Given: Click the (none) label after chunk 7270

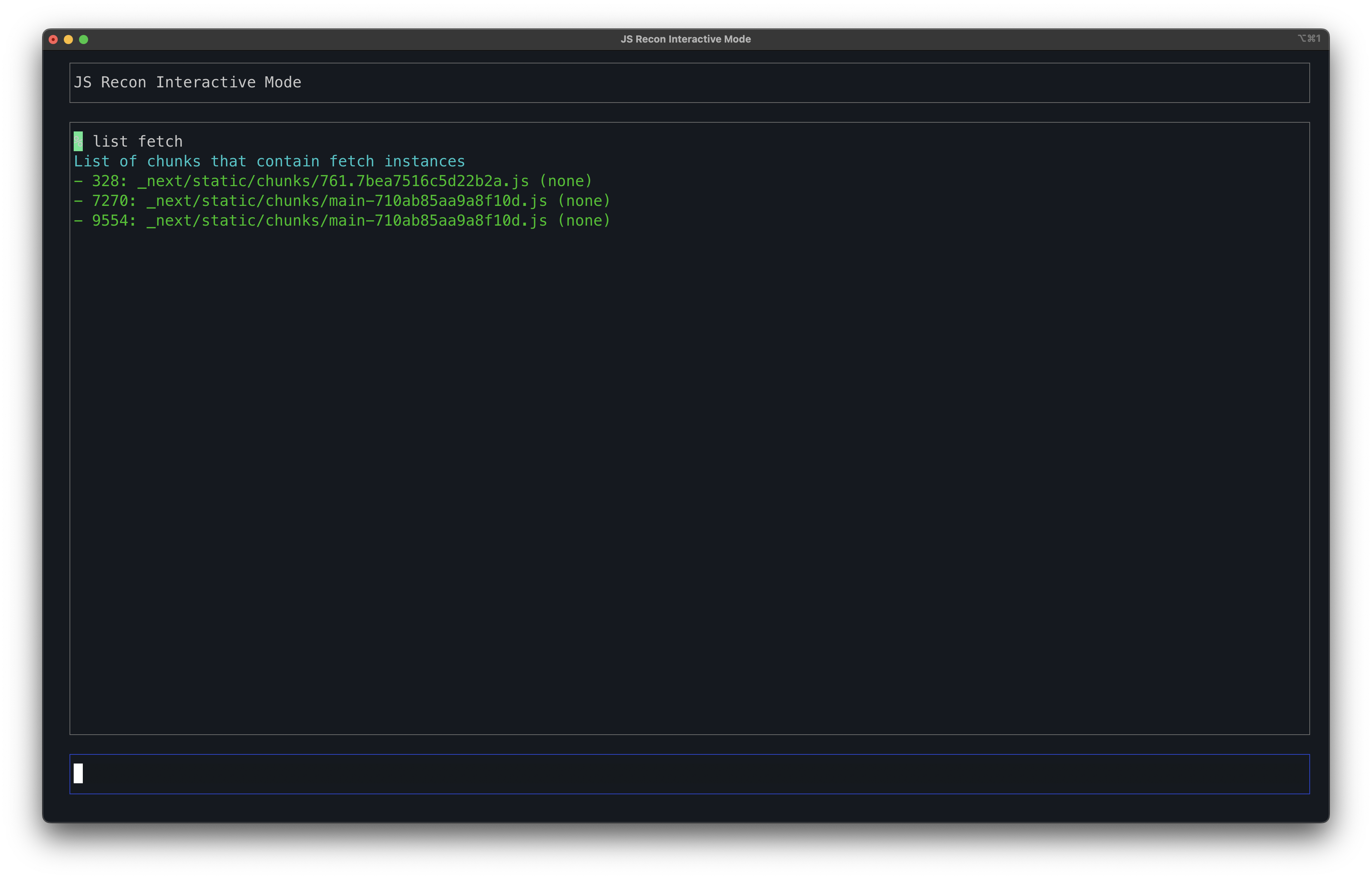Looking at the screenshot, I should tap(584, 200).
